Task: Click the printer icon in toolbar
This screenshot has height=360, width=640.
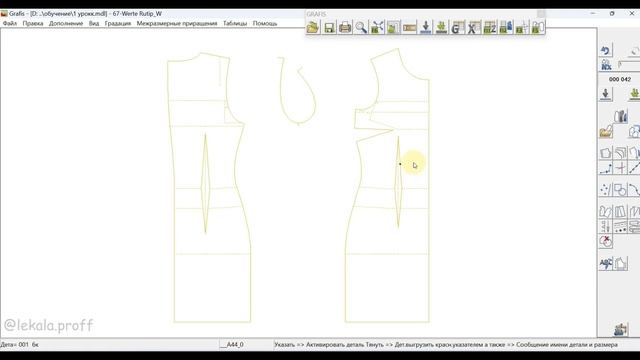Action: 345,27
